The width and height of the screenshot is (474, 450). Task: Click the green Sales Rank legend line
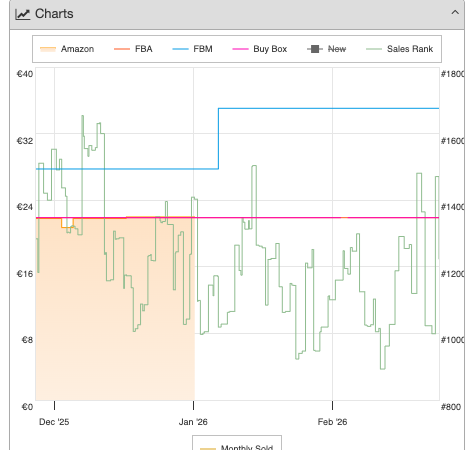(x=374, y=49)
